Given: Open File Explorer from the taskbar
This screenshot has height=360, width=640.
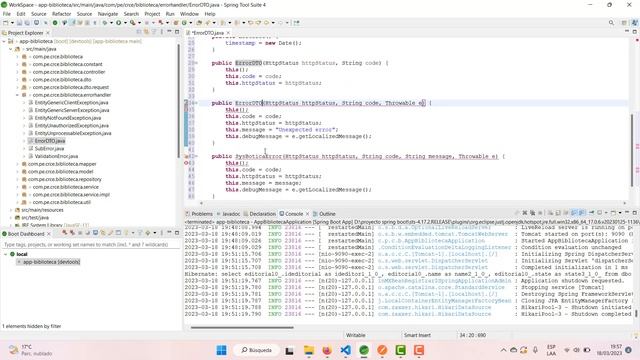Looking at the screenshot, I should click(x=309, y=350).
